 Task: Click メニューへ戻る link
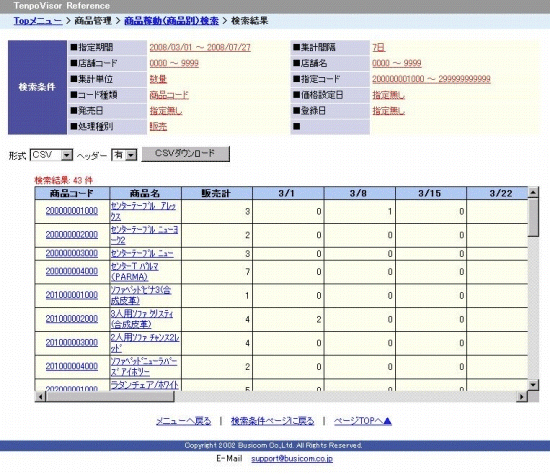183,421
